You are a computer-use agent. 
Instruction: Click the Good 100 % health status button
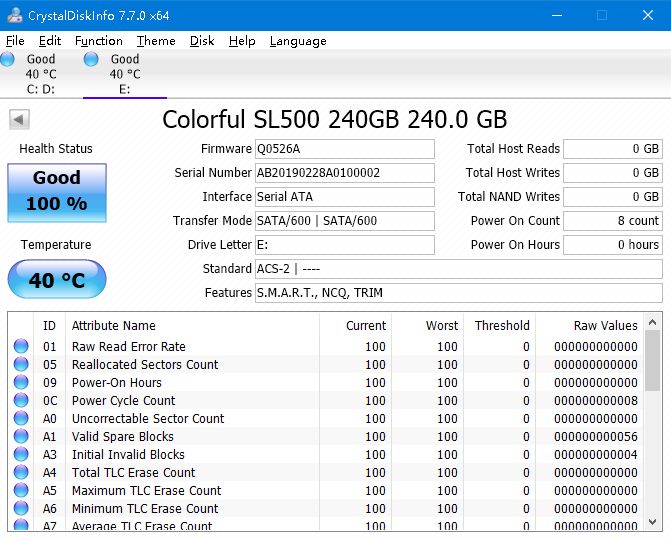click(56, 191)
